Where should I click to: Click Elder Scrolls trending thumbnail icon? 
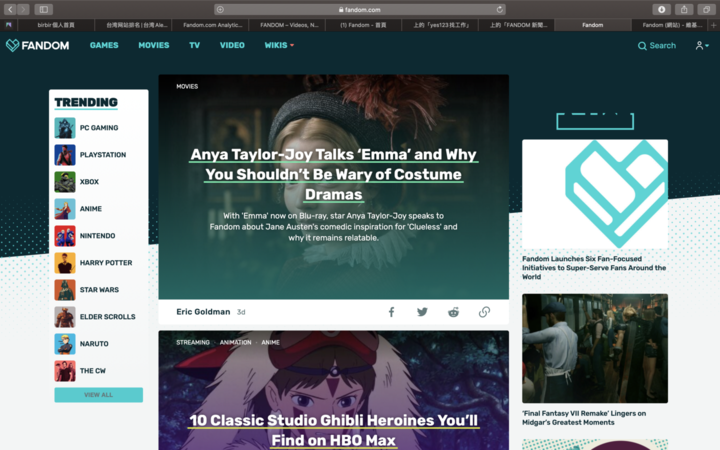click(x=65, y=317)
